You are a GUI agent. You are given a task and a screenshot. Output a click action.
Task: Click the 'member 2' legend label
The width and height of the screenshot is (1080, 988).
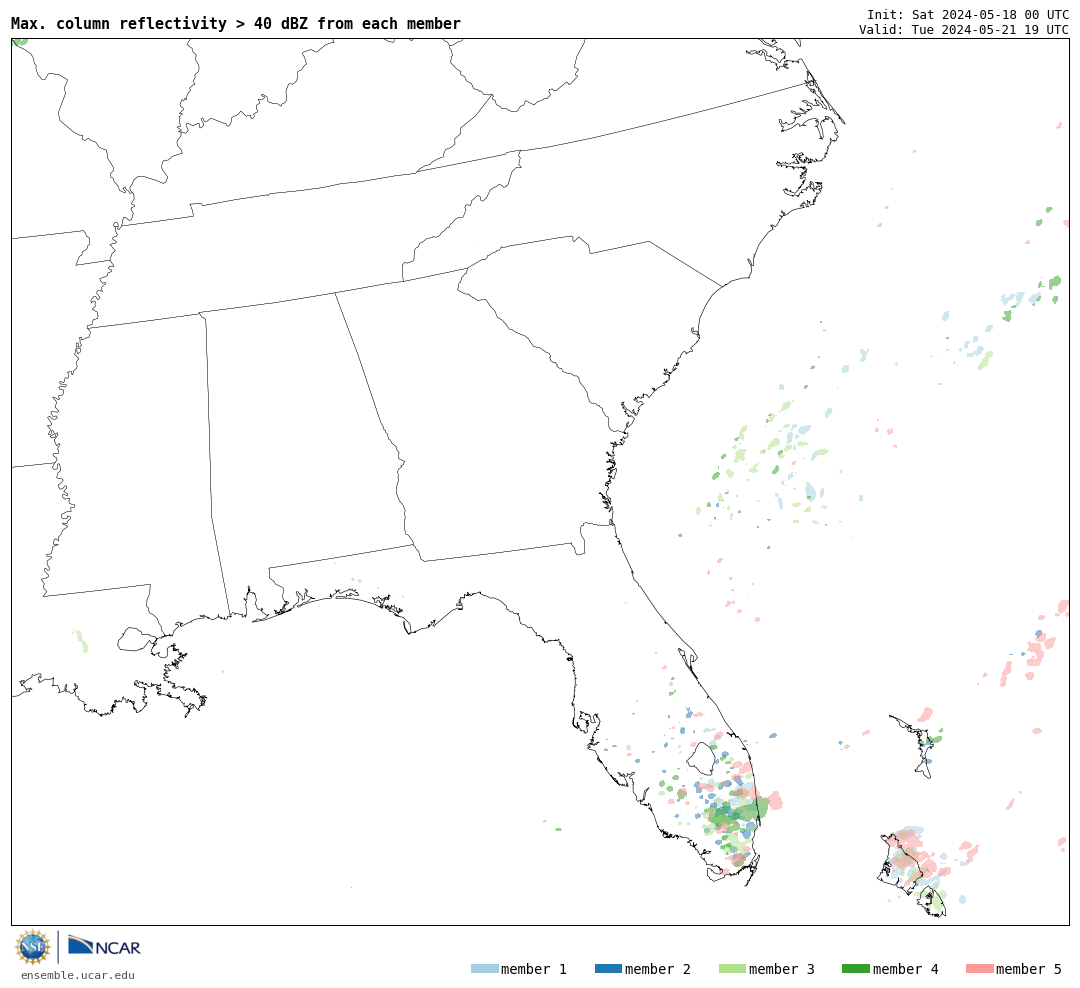658,969
